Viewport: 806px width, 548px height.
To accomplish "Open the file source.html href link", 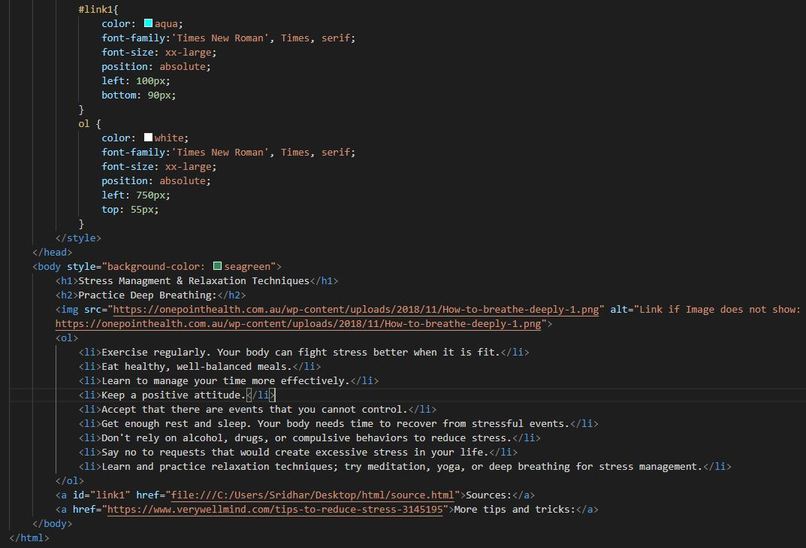I will 313,495.
